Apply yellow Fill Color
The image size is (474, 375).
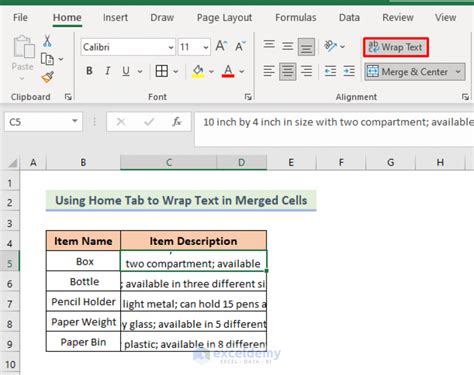click(198, 71)
